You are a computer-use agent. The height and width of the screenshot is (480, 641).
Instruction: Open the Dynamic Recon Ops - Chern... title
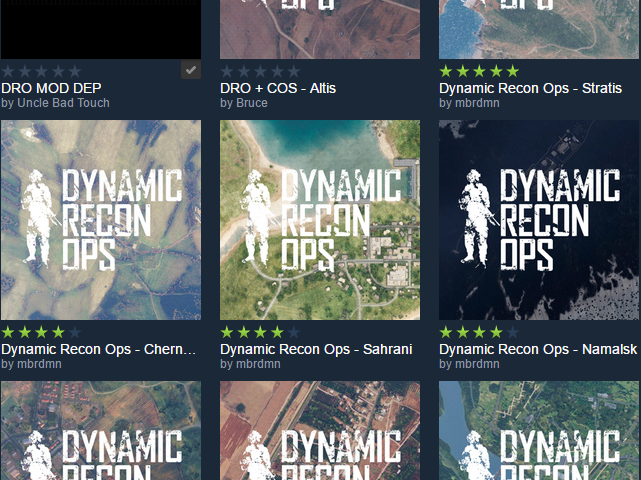coord(99,349)
